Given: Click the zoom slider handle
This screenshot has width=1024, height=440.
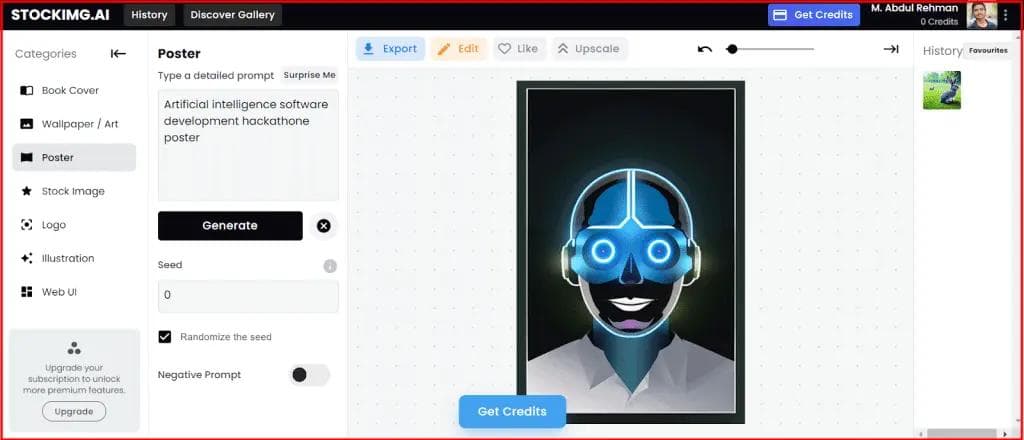Looking at the screenshot, I should pyautogui.click(x=732, y=49).
